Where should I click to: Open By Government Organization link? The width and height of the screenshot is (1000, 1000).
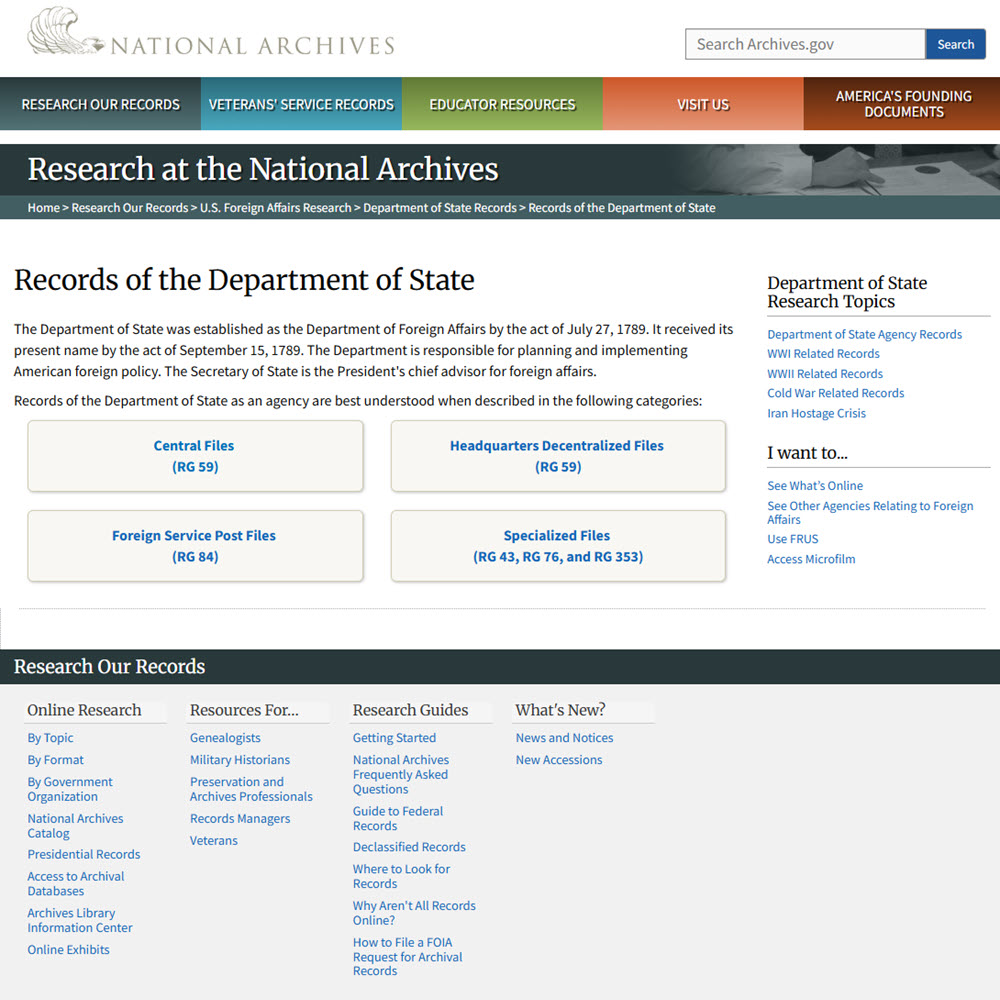point(70,789)
